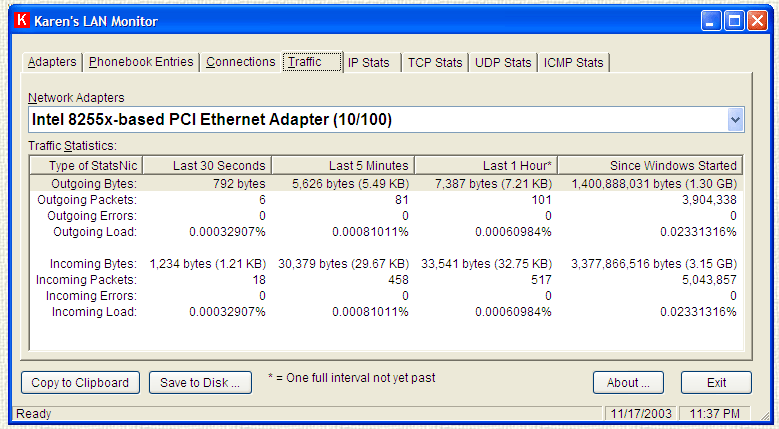The height and width of the screenshot is (429, 779).
Task: Go to the Connections tab
Action: 240,62
